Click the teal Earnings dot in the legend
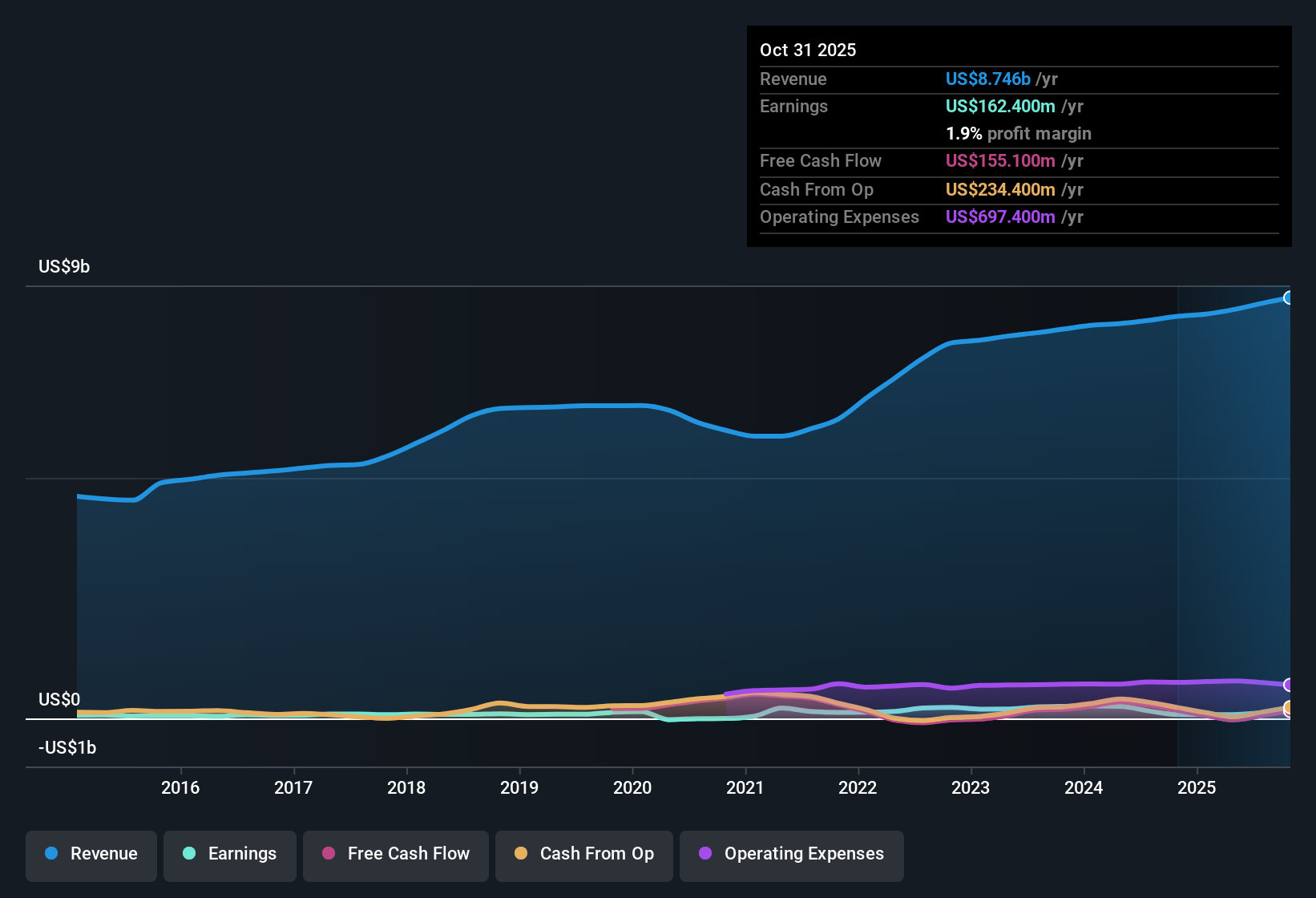 point(189,854)
